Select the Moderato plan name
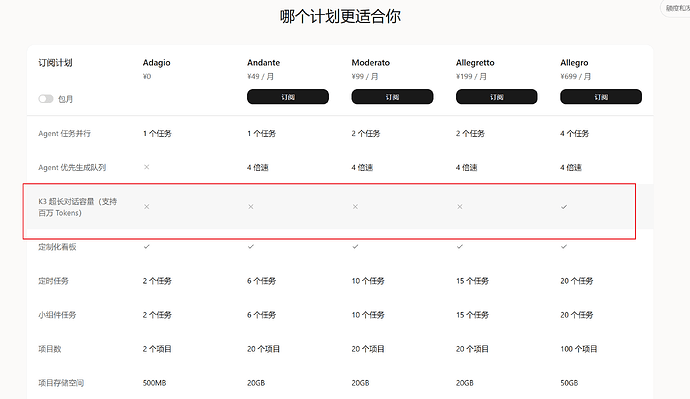Image resolution: width=690 pixels, height=399 pixels. pos(371,63)
